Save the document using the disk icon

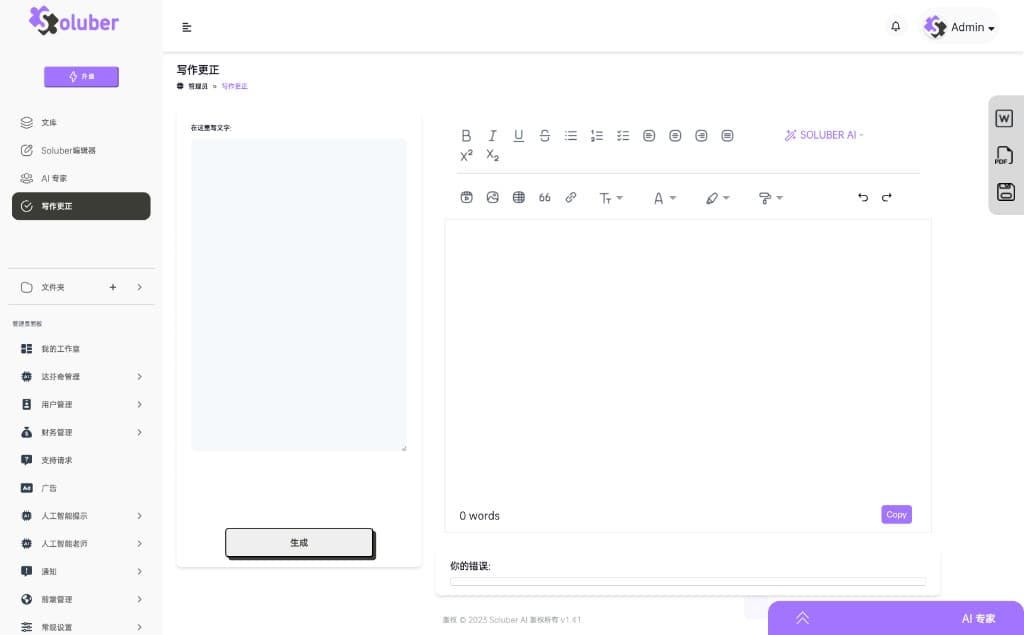click(1005, 191)
